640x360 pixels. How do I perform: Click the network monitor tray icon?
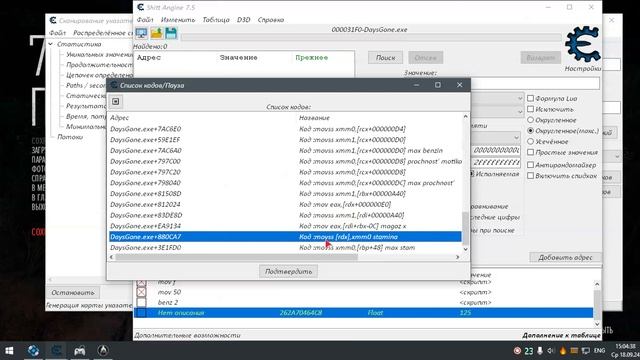point(586,351)
